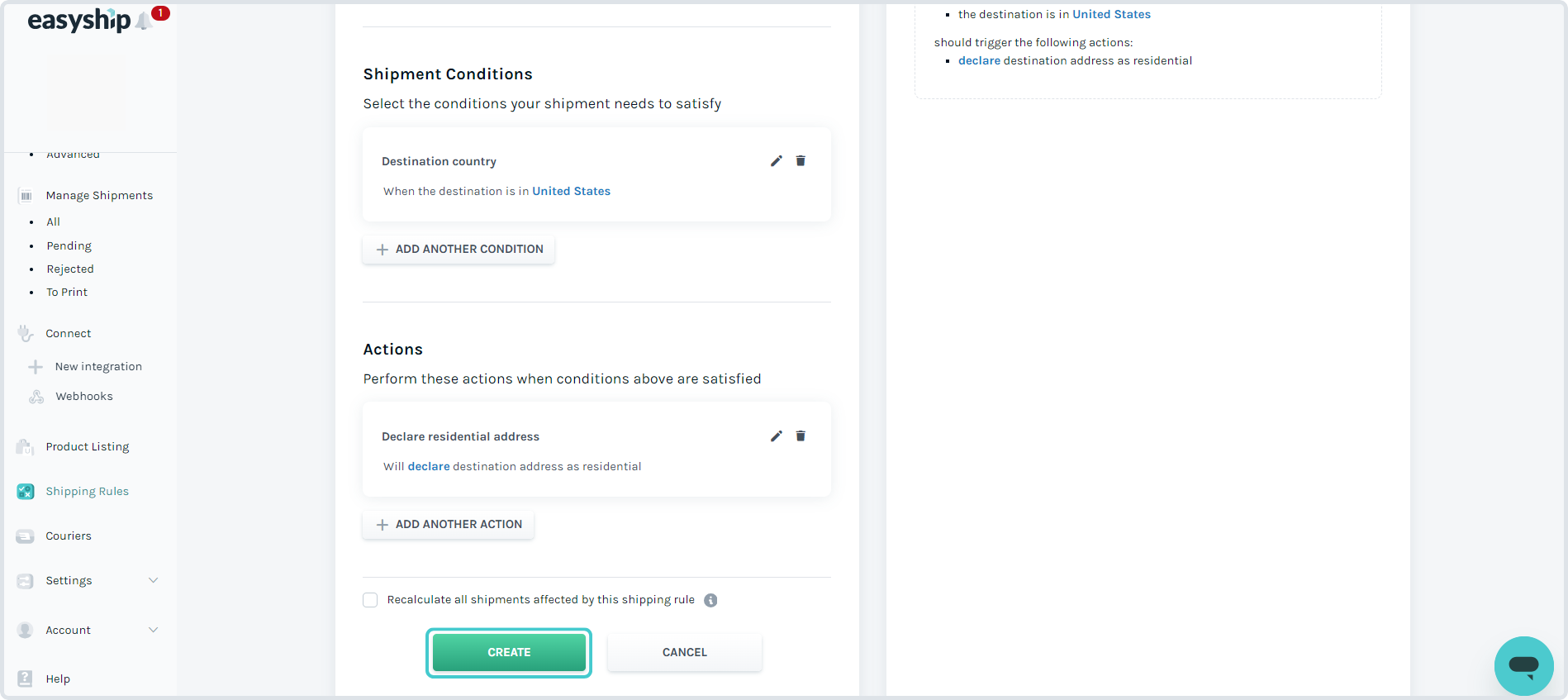Show info about recalculating shipments
Screen dimensions: 1568x700
[710, 601]
